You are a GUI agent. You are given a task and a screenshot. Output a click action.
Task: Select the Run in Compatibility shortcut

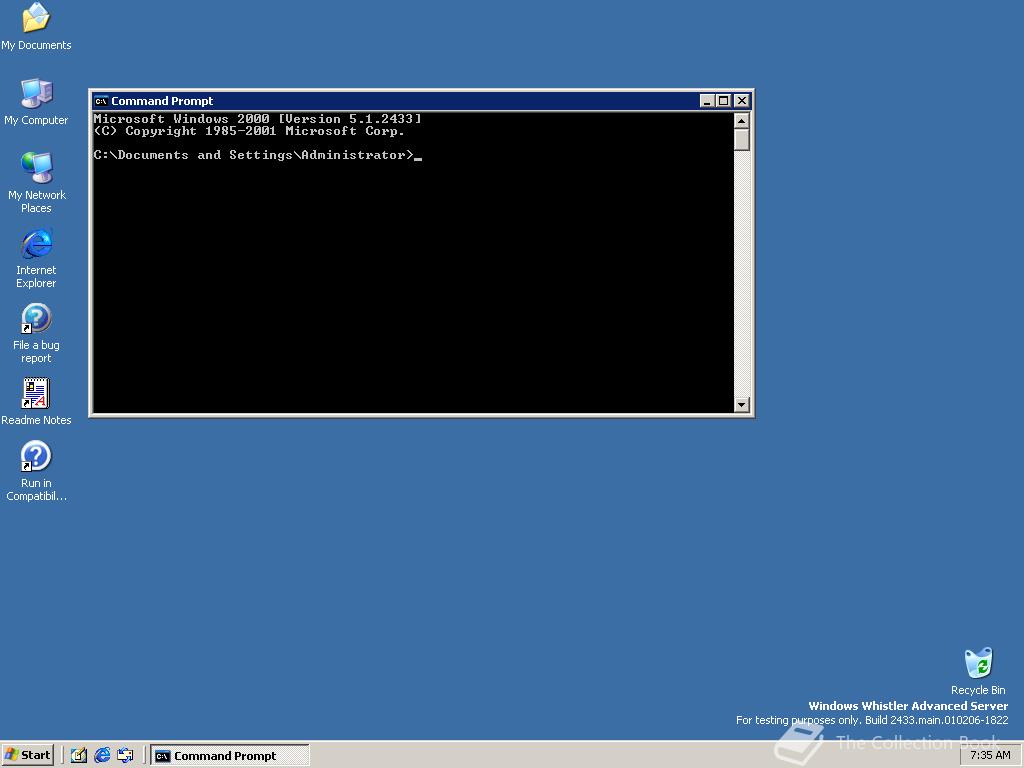pyautogui.click(x=36, y=471)
